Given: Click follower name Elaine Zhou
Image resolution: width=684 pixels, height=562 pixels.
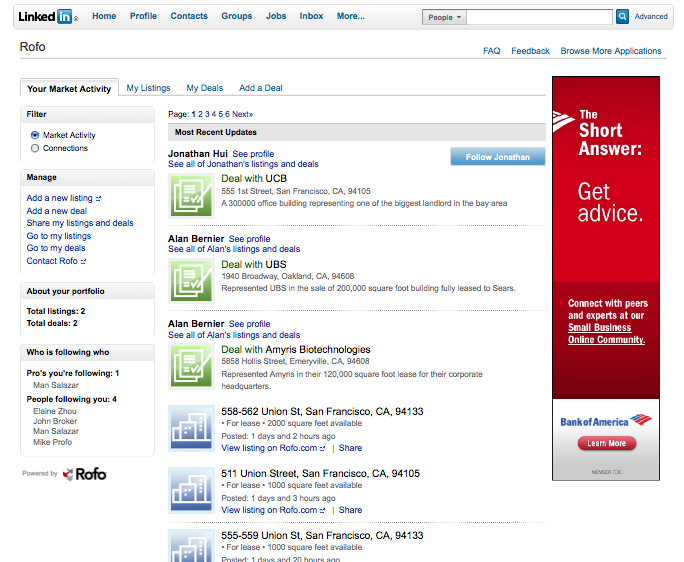Looking at the screenshot, I should [x=55, y=411].
